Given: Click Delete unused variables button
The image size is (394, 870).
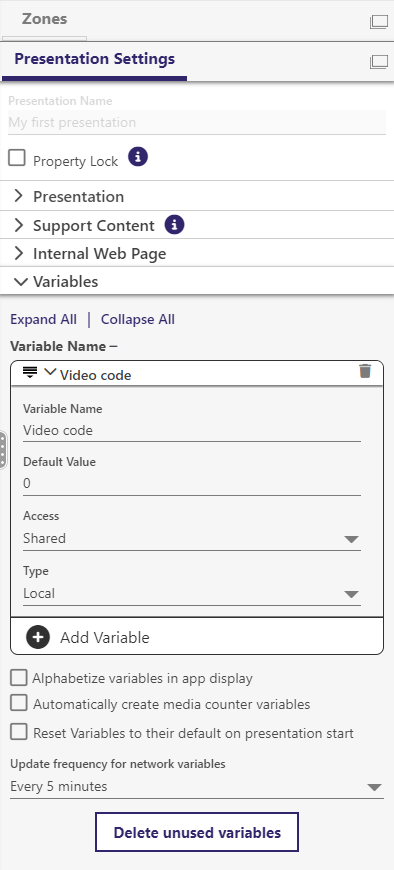Looking at the screenshot, I should pyautogui.click(x=197, y=832).
